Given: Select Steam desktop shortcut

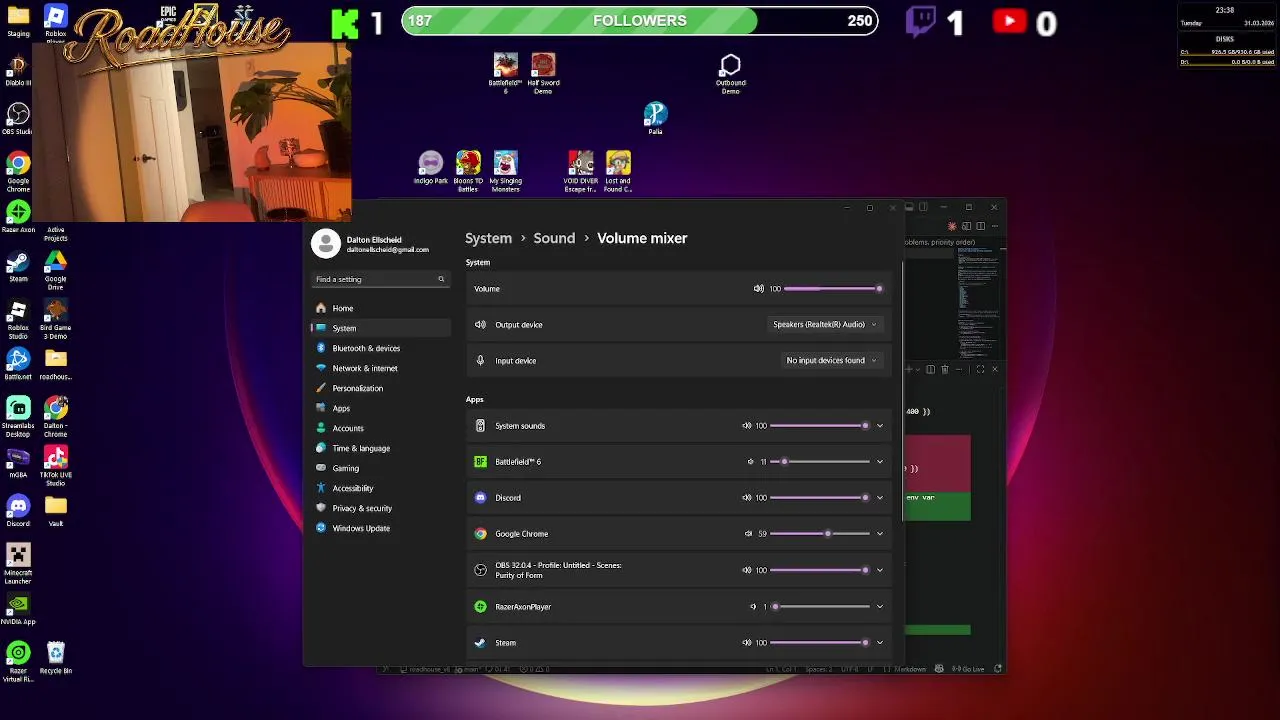Looking at the screenshot, I should pyautogui.click(x=18, y=266).
